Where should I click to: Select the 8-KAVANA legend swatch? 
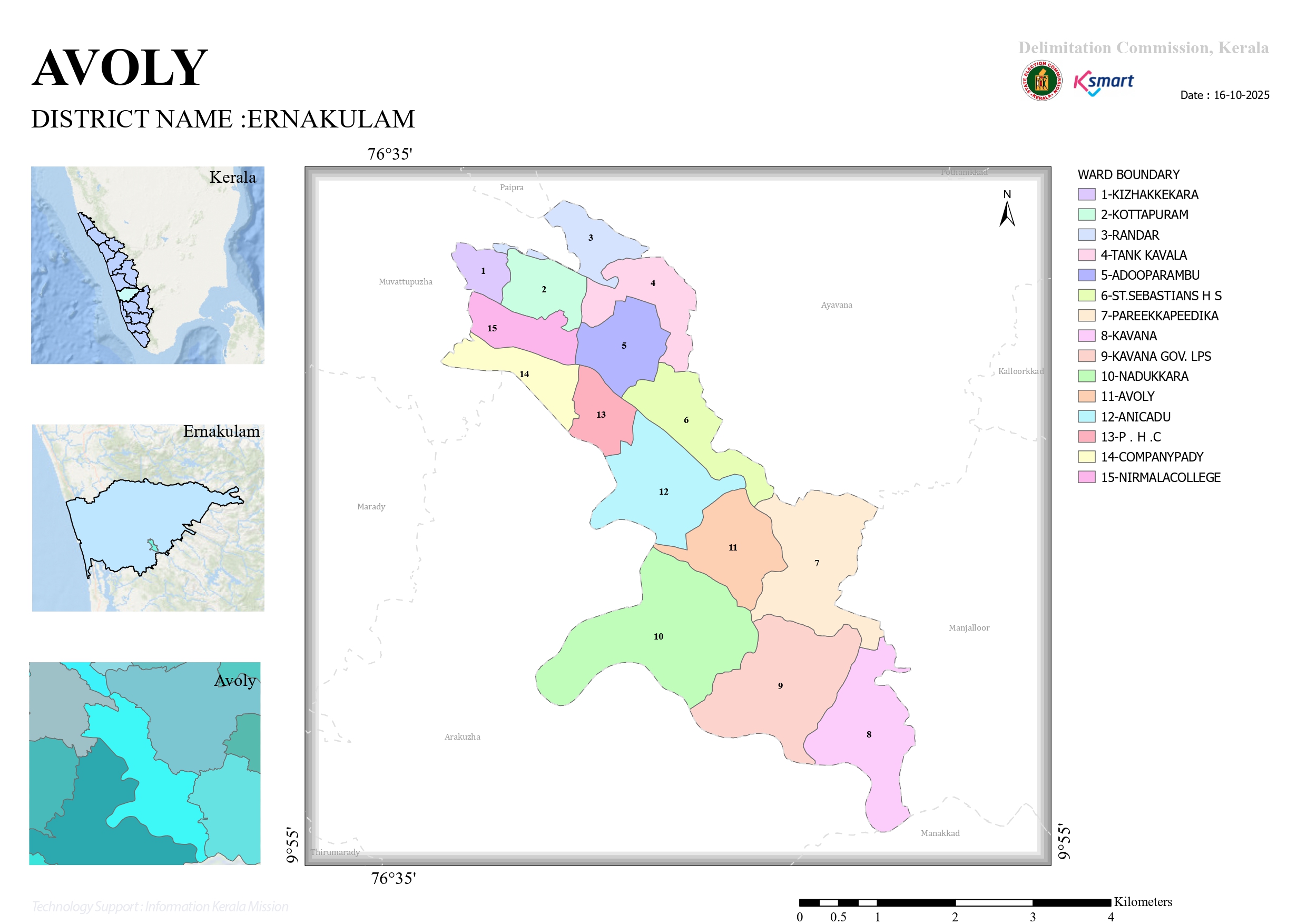pyautogui.click(x=1086, y=336)
